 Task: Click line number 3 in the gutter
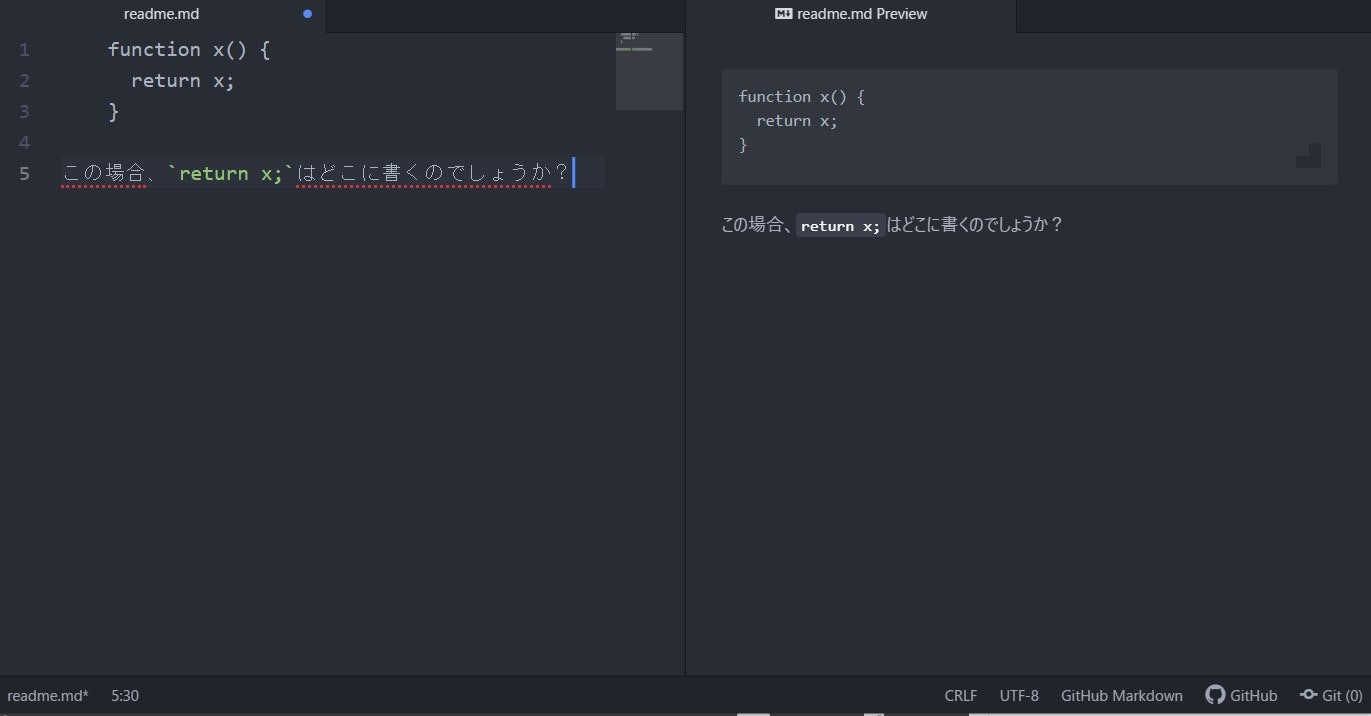tap(24, 111)
